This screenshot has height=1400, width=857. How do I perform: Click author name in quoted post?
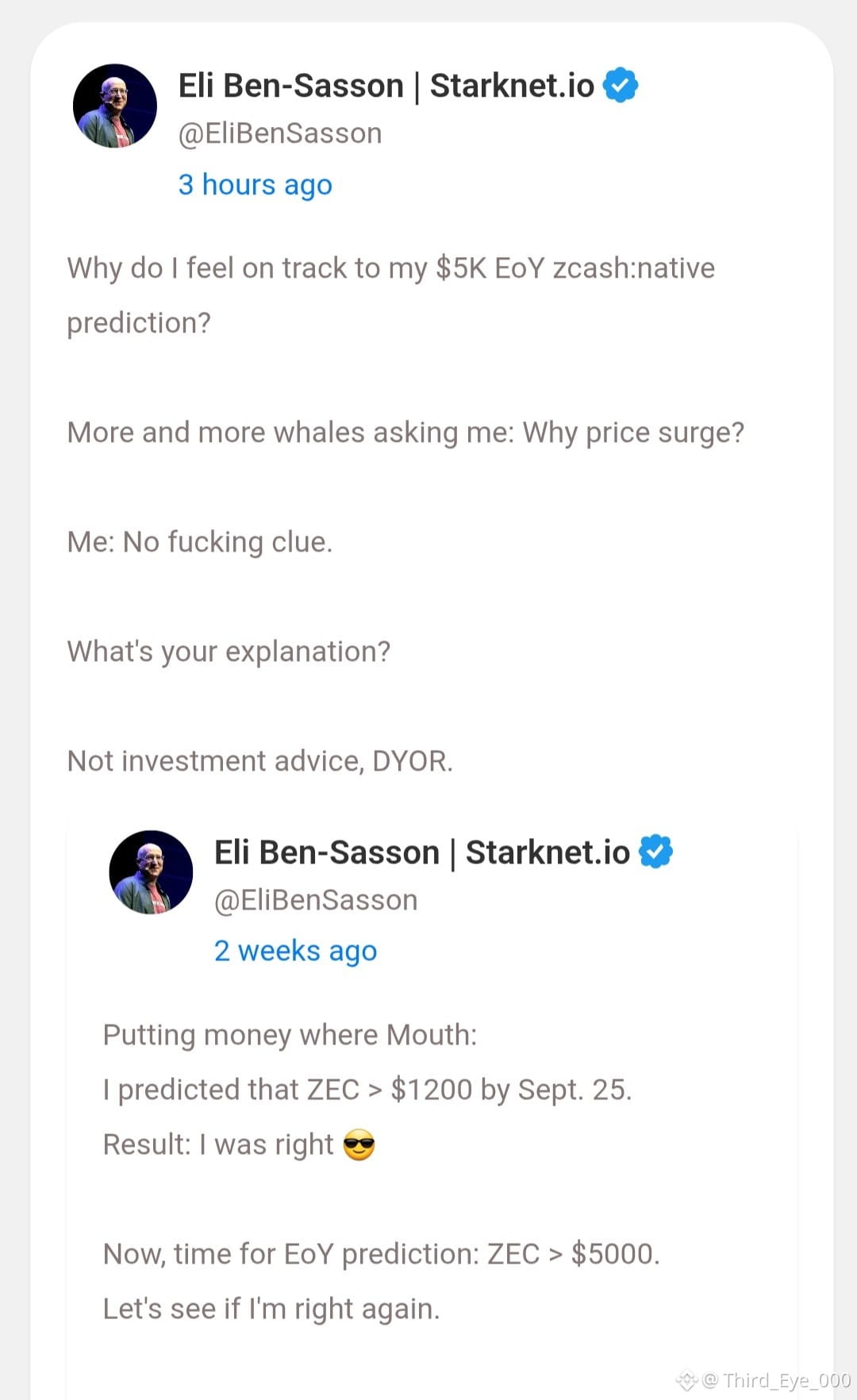pos(422,852)
